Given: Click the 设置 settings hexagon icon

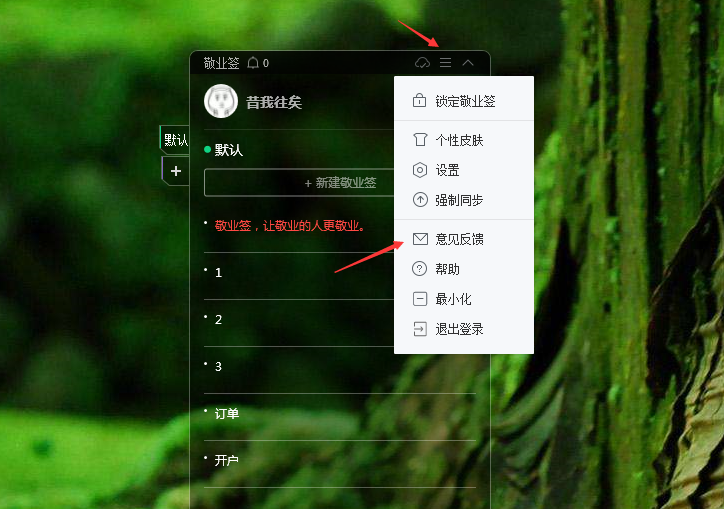Looking at the screenshot, I should point(420,170).
